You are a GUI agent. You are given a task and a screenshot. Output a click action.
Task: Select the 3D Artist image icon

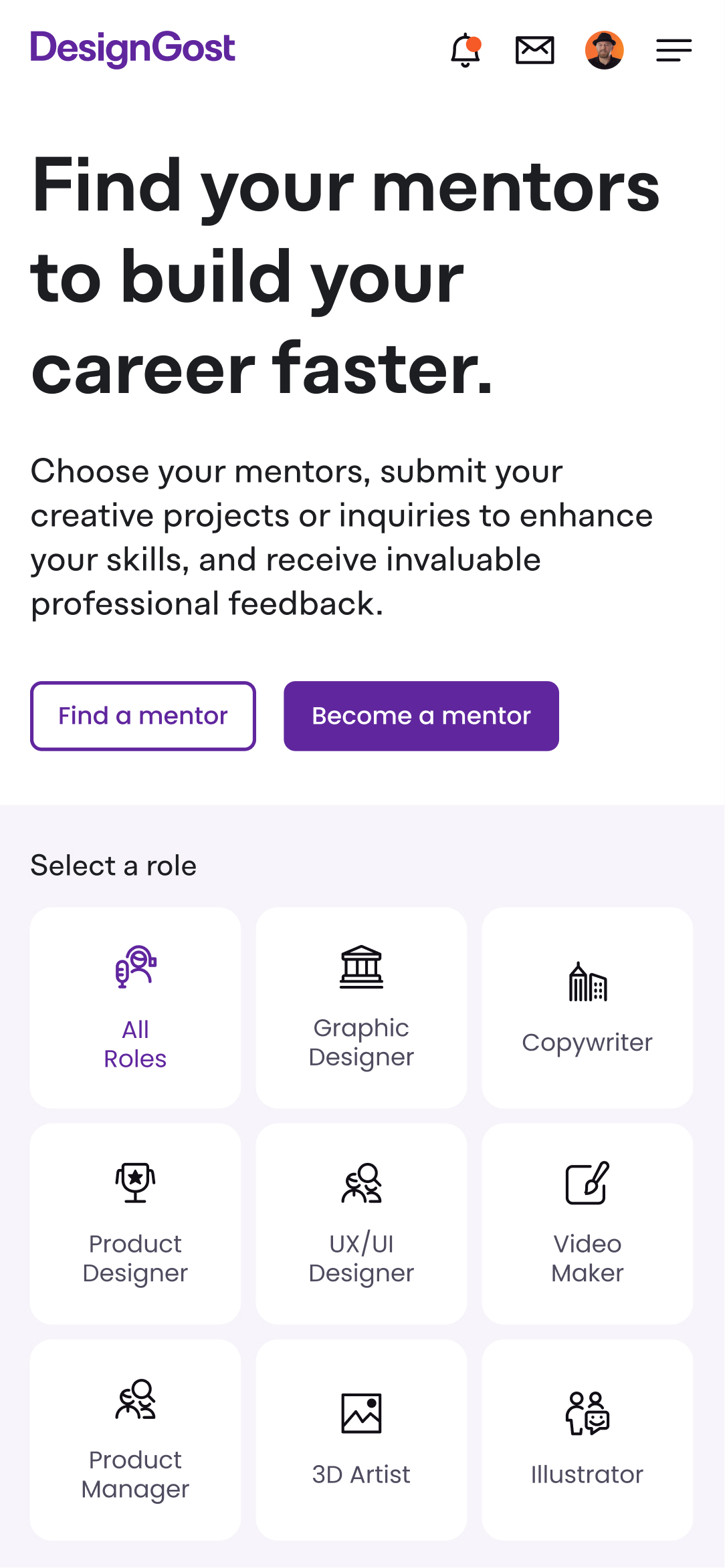point(361,1413)
